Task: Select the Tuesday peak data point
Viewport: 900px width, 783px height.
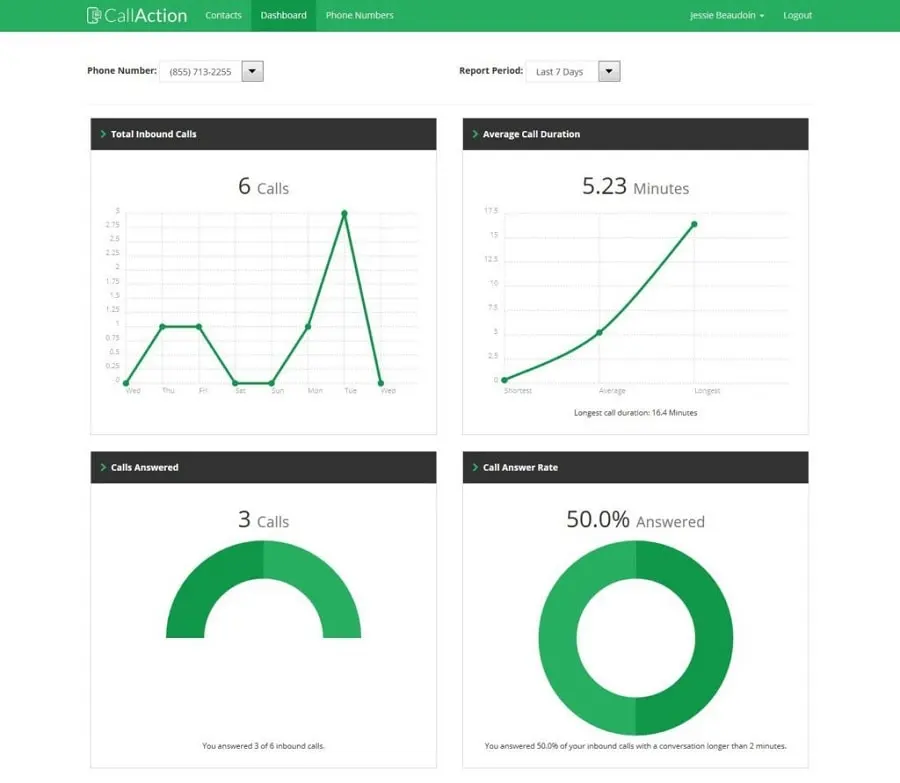Action: tap(344, 214)
